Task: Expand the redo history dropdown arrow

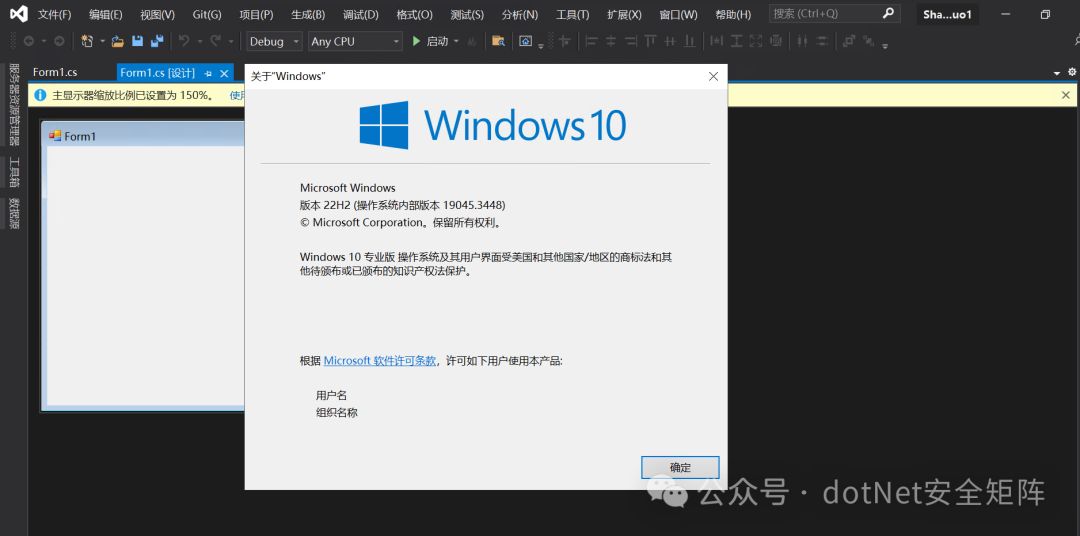Action: (x=231, y=41)
